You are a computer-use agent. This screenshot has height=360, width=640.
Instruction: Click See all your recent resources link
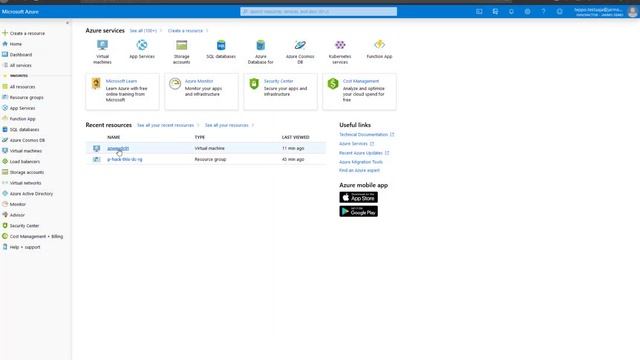[x=165, y=125]
